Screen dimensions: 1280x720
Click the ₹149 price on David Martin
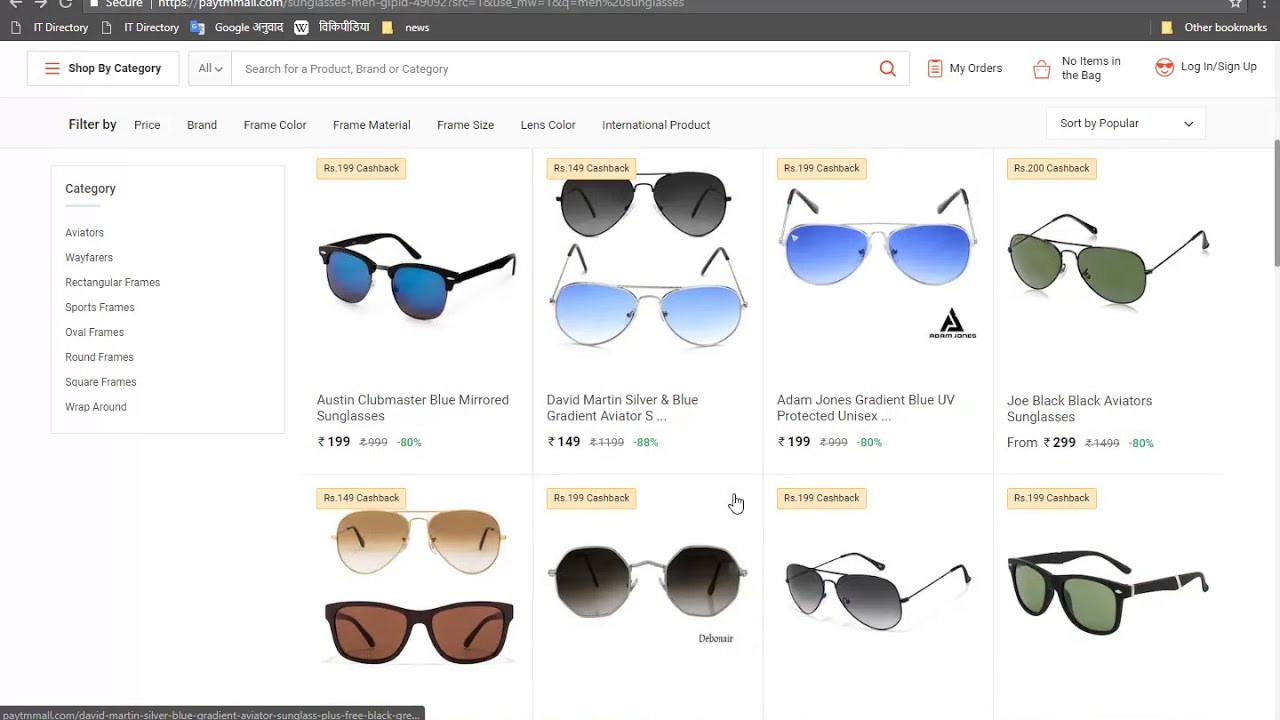click(x=564, y=441)
